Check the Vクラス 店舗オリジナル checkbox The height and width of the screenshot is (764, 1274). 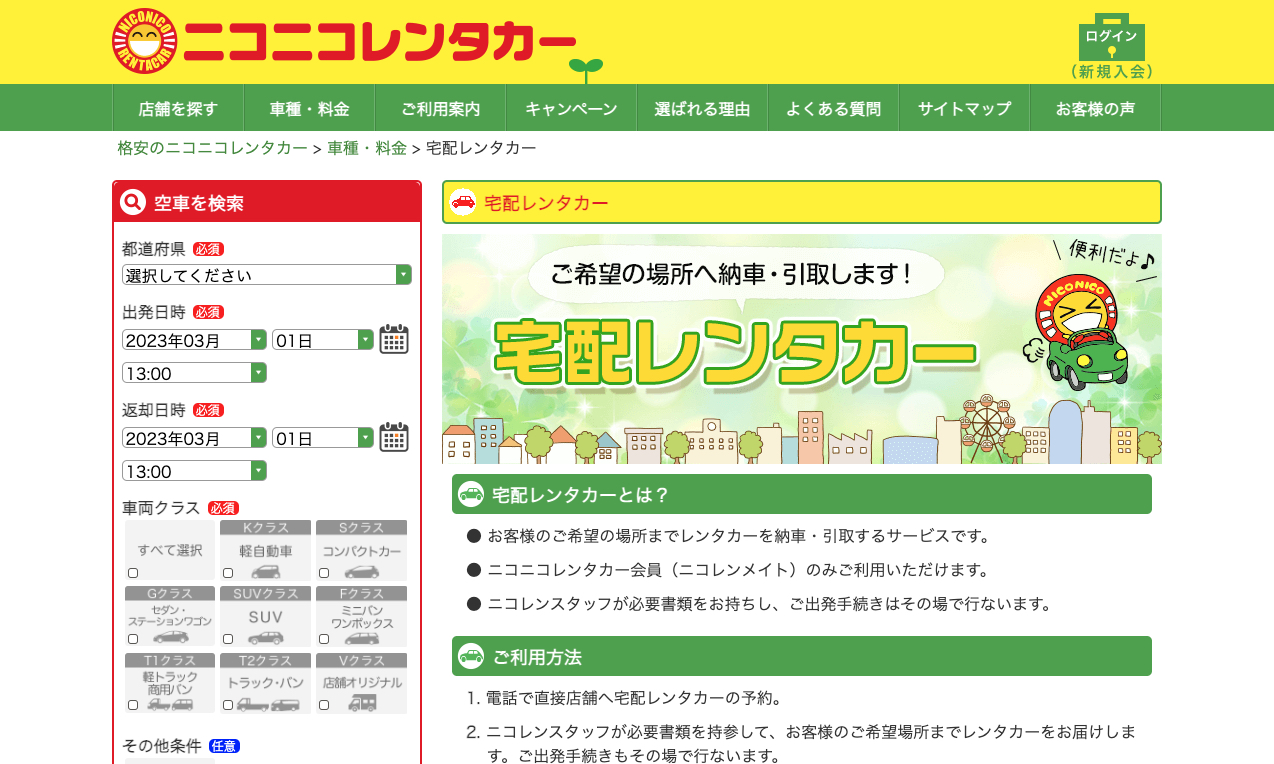[x=324, y=705]
